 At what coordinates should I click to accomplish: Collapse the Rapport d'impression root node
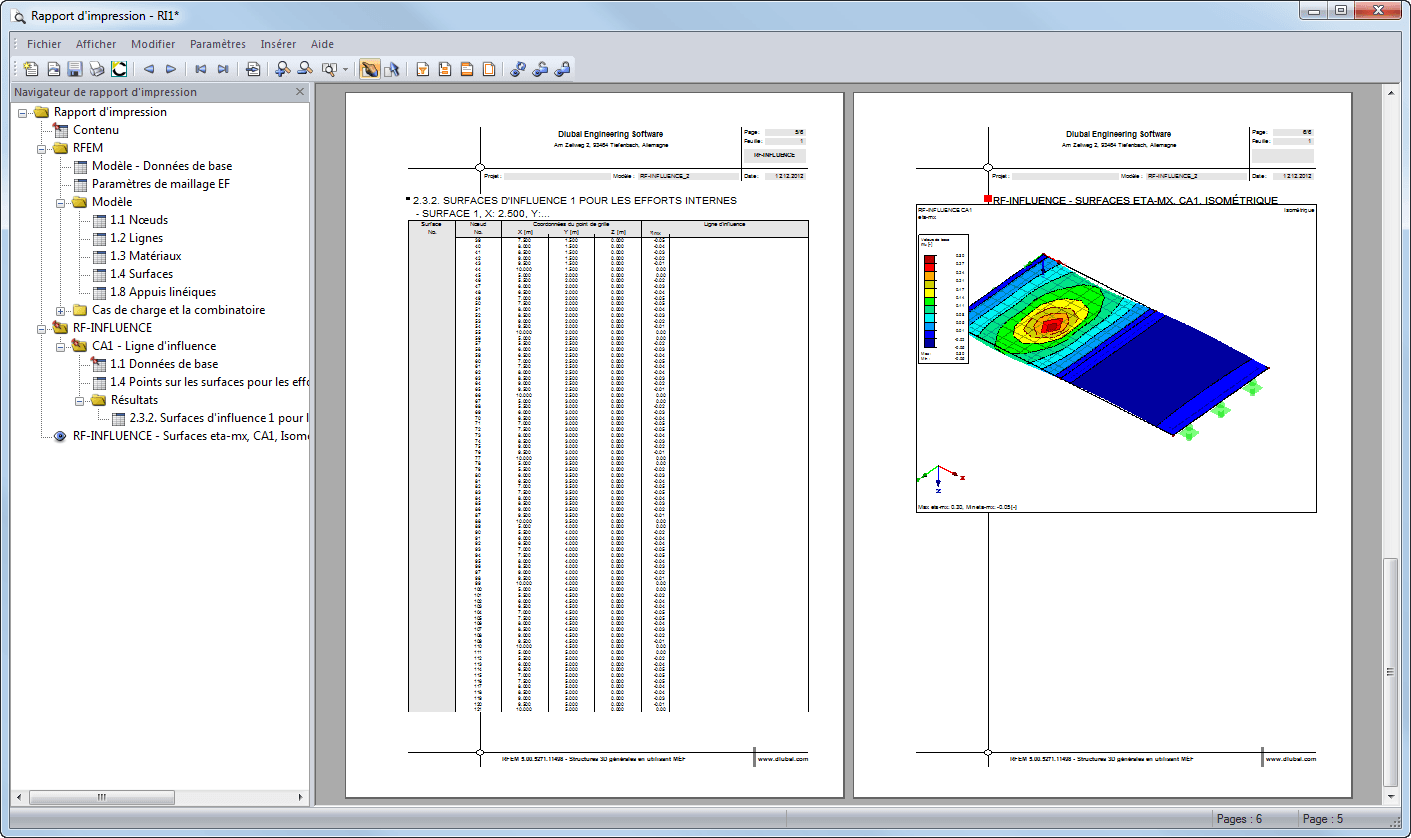[x=23, y=112]
